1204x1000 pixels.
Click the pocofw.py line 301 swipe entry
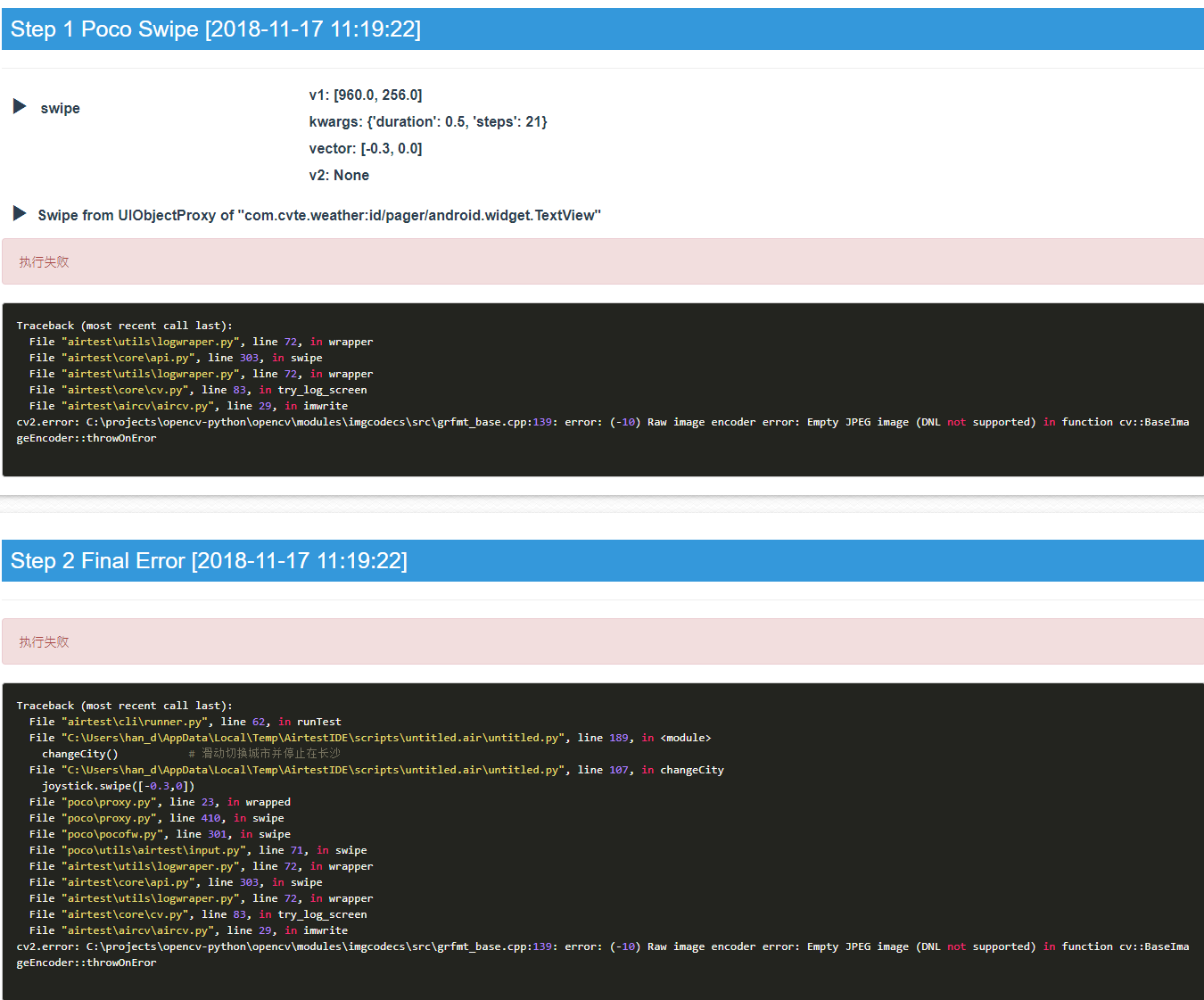coord(160,834)
